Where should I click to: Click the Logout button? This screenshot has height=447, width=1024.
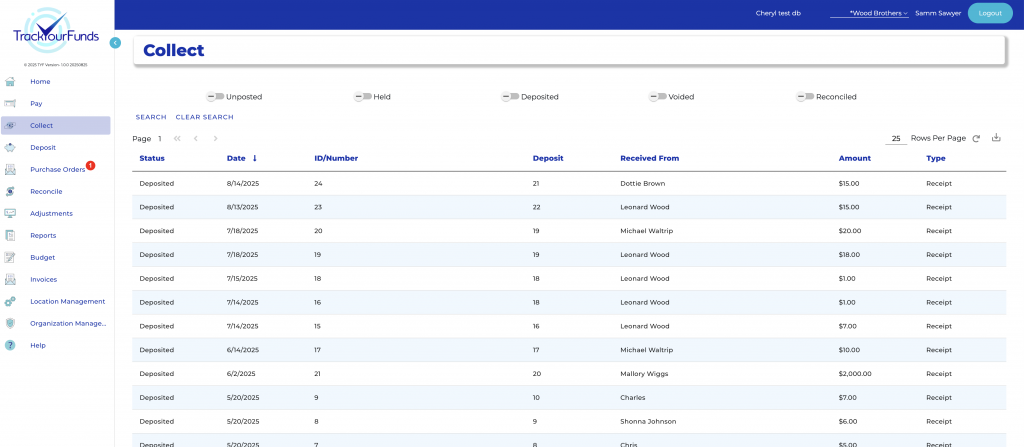point(990,14)
